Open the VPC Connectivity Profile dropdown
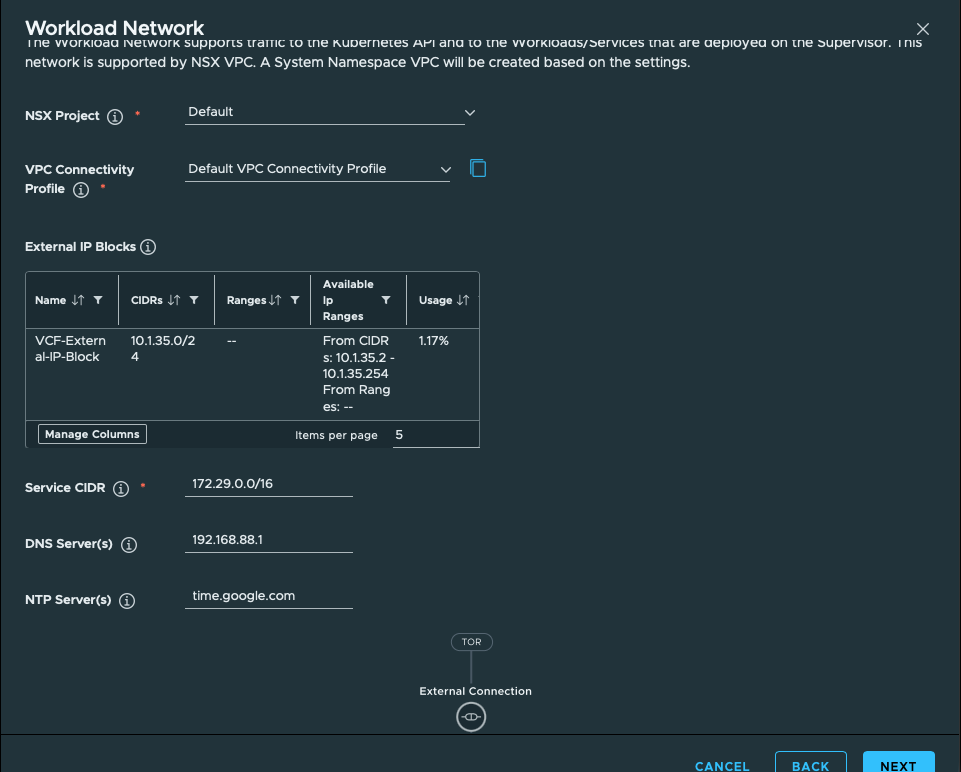961x772 pixels. [x=319, y=169]
